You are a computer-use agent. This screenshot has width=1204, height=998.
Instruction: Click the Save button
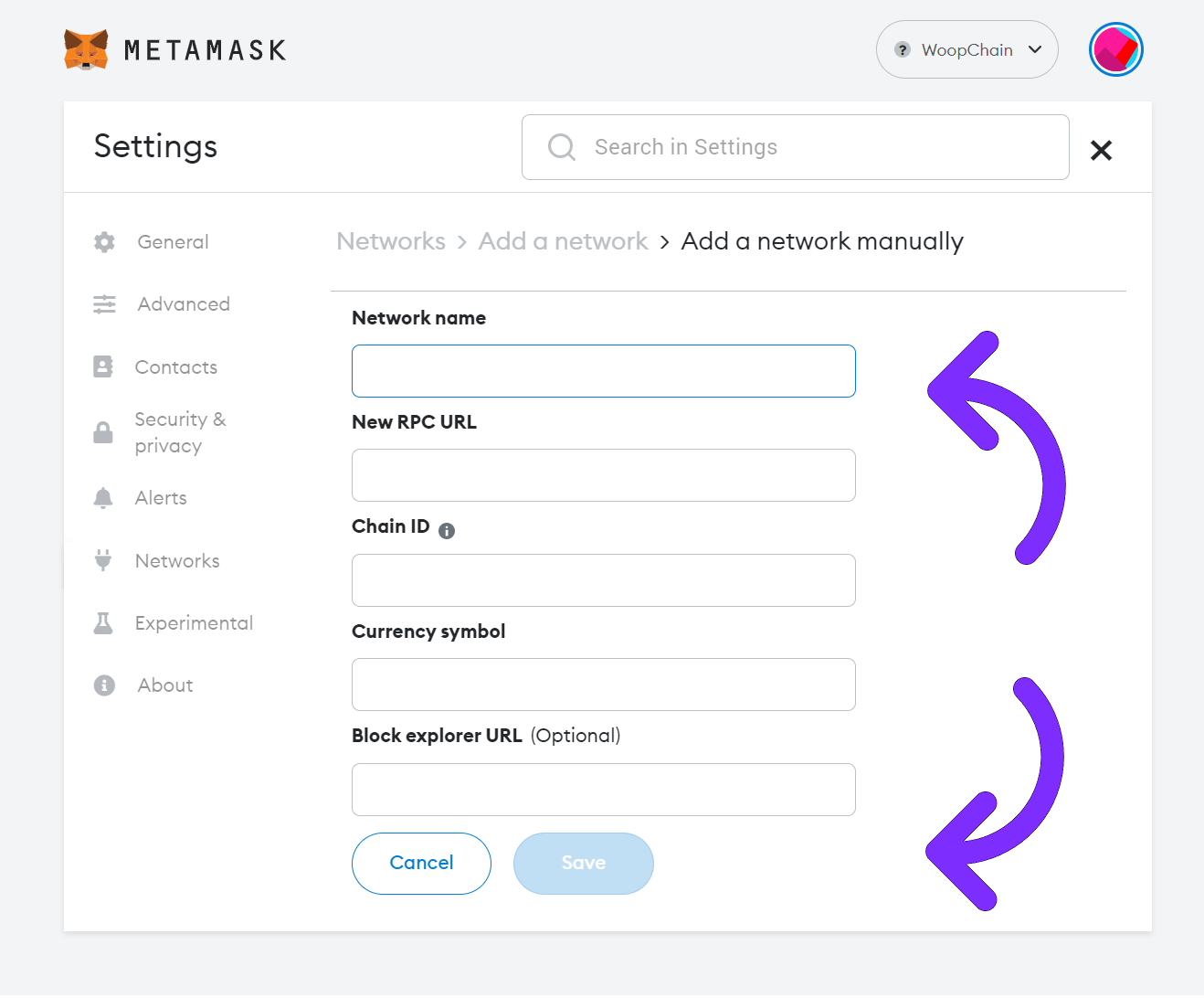pos(584,864)
